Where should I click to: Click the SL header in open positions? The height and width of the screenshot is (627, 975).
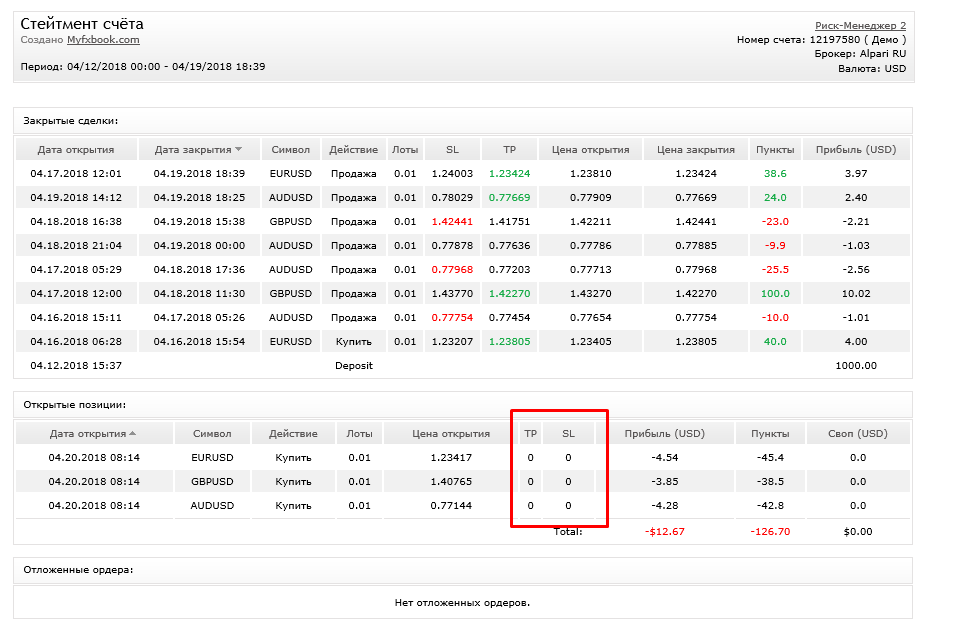pos(568,434)
